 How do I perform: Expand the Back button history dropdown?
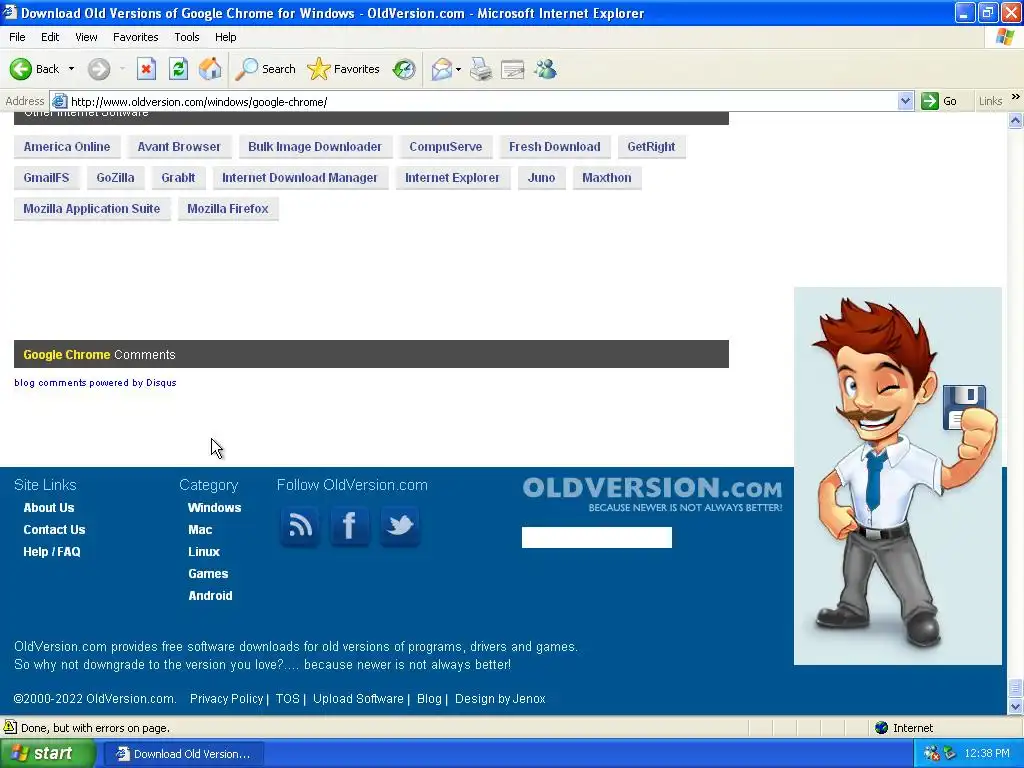[71, 69]
